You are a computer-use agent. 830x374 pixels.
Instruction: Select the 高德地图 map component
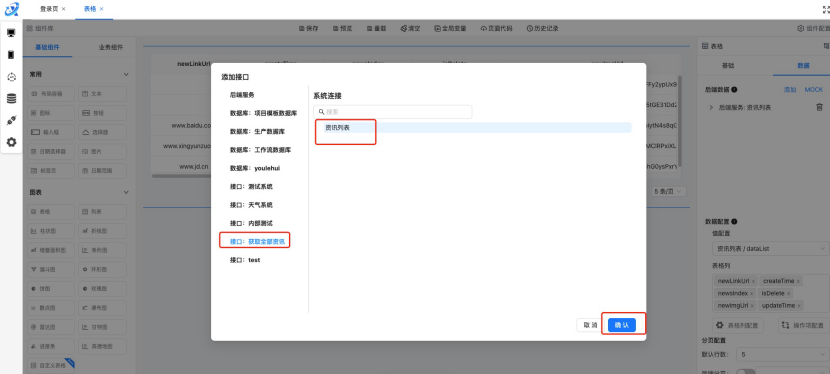[103, 346]
